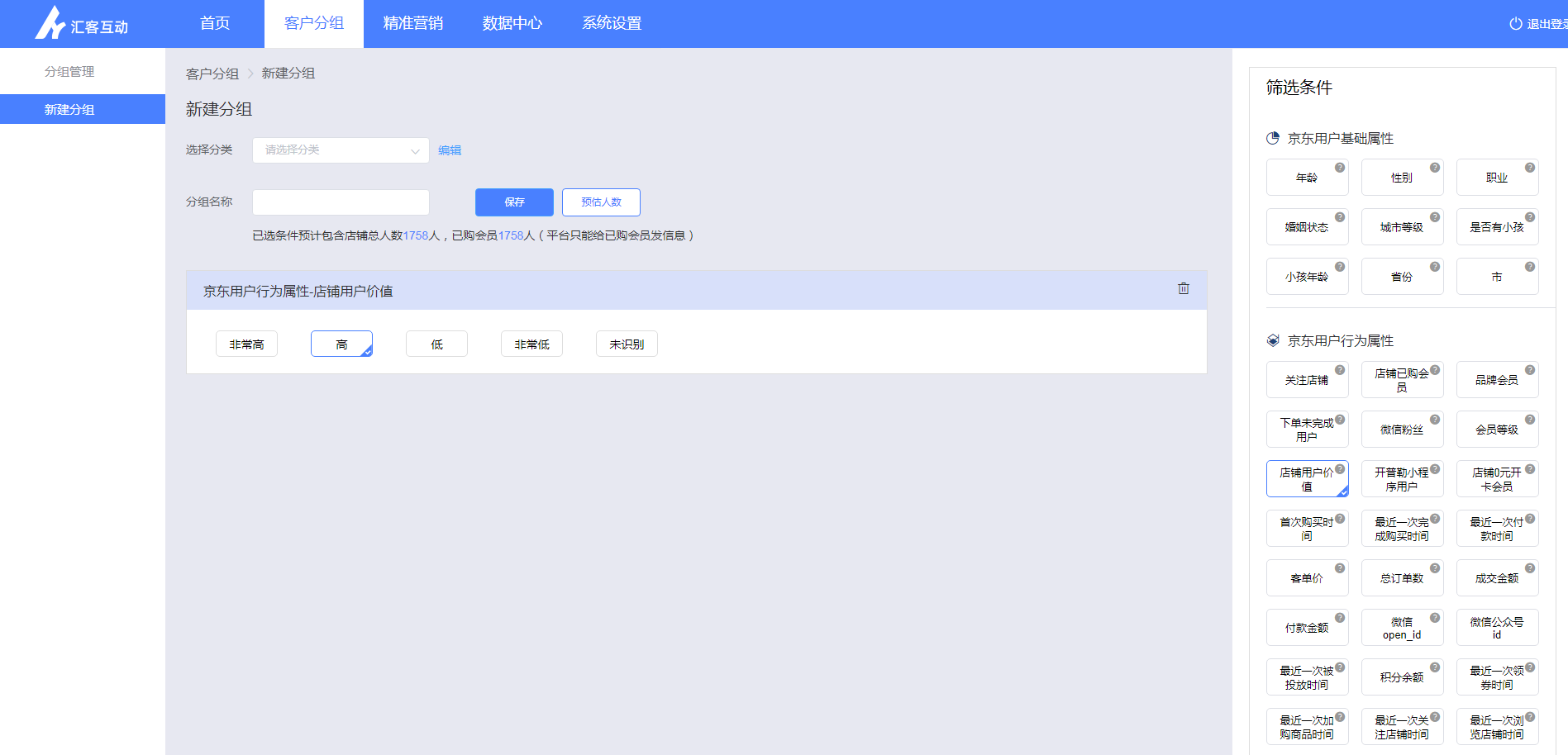Open the 数据中心 tab
The height and width of the screenshot is (755, 1568).
(x=512, y=24)
